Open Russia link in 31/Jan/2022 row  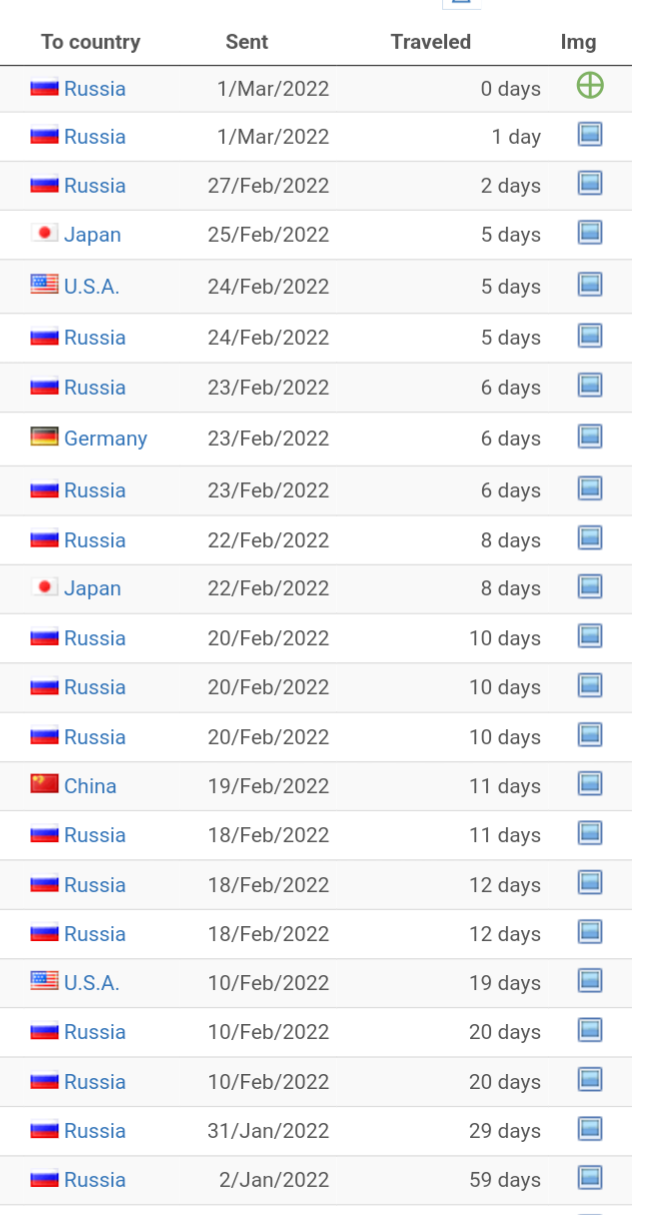[95, 1131]
